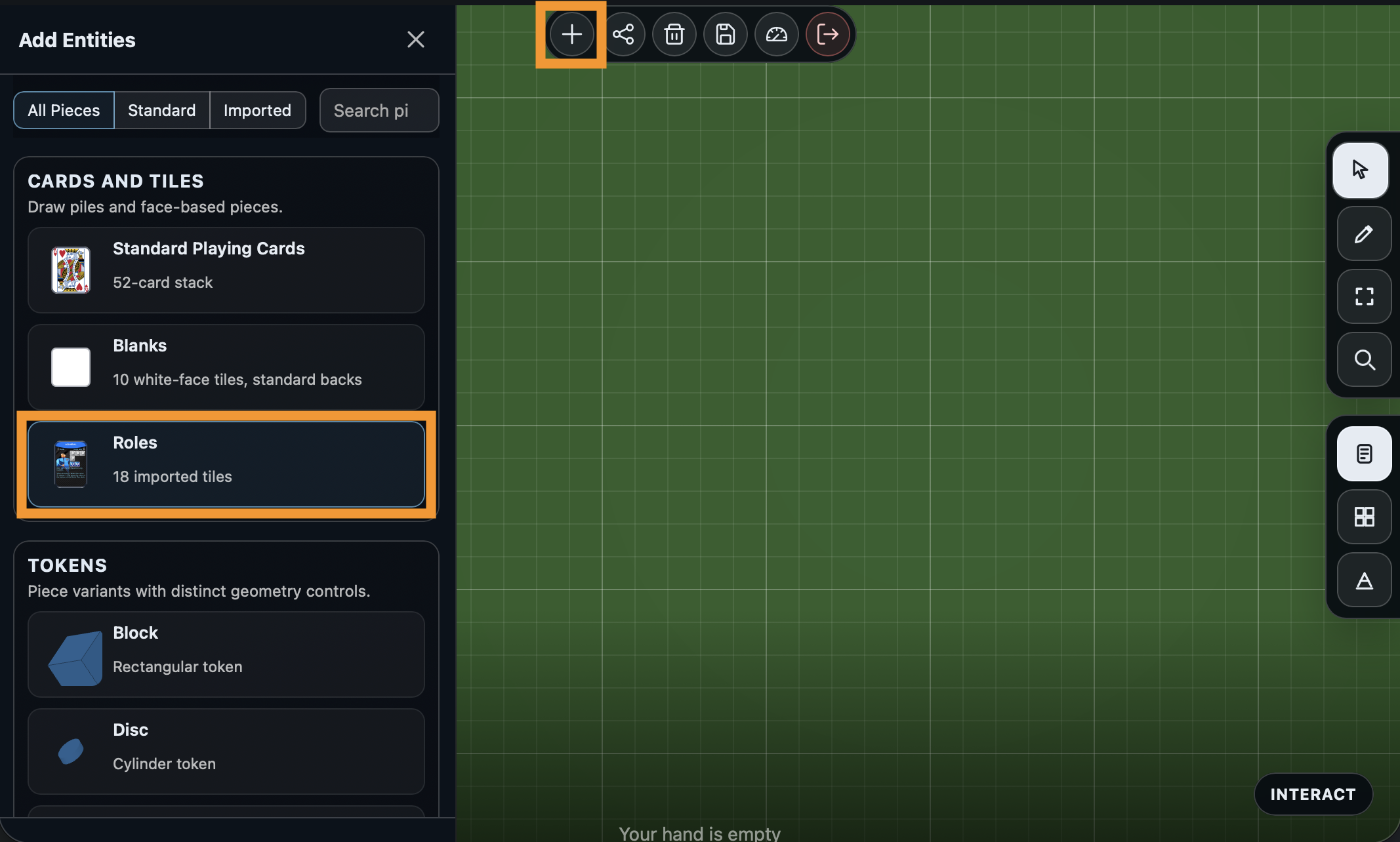Switch to the All Pieces tab
The height and width of the screenshot is (842, 1400).
click(64, 110)
